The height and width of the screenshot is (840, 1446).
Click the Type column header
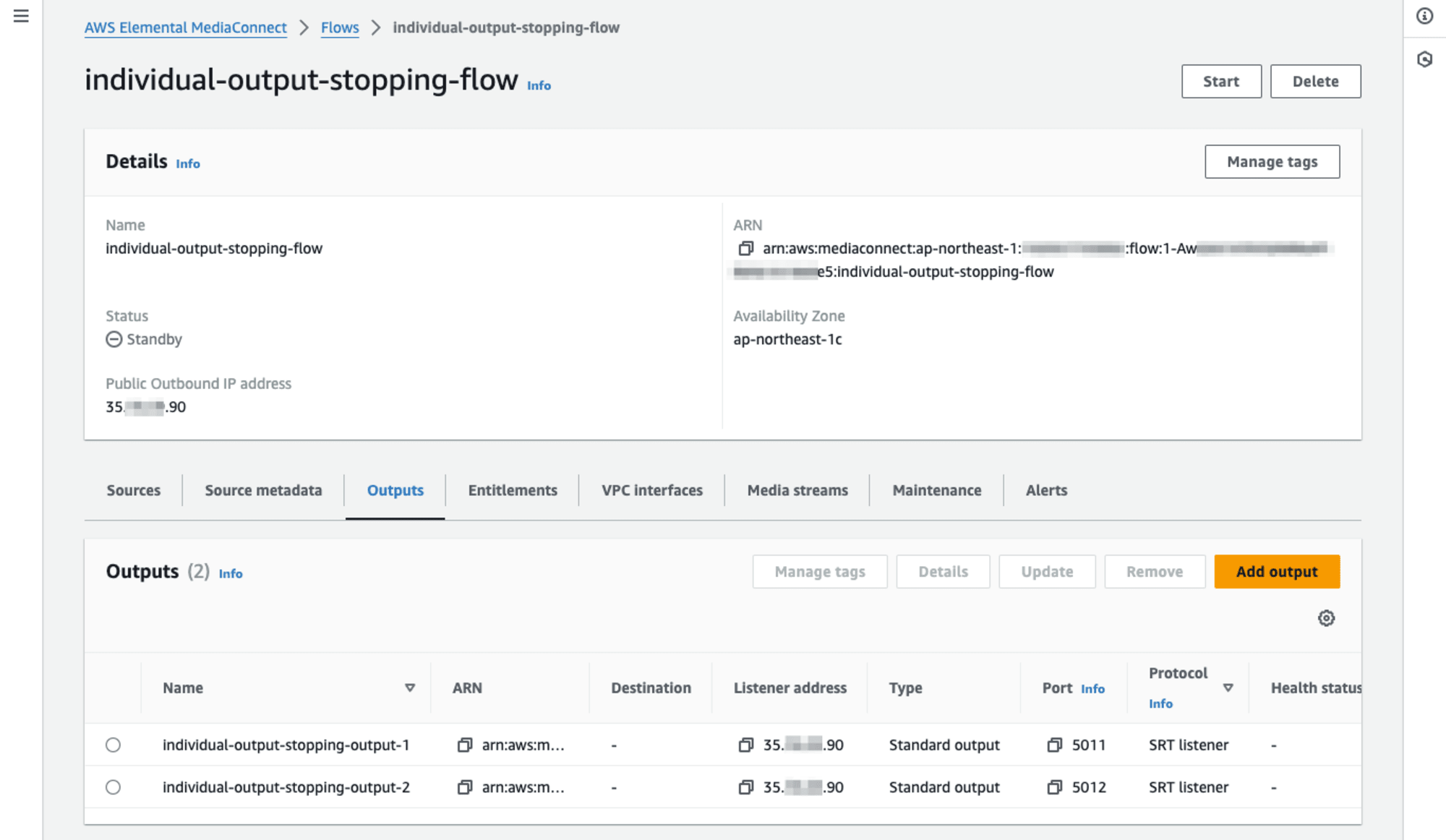coord(905,688)
